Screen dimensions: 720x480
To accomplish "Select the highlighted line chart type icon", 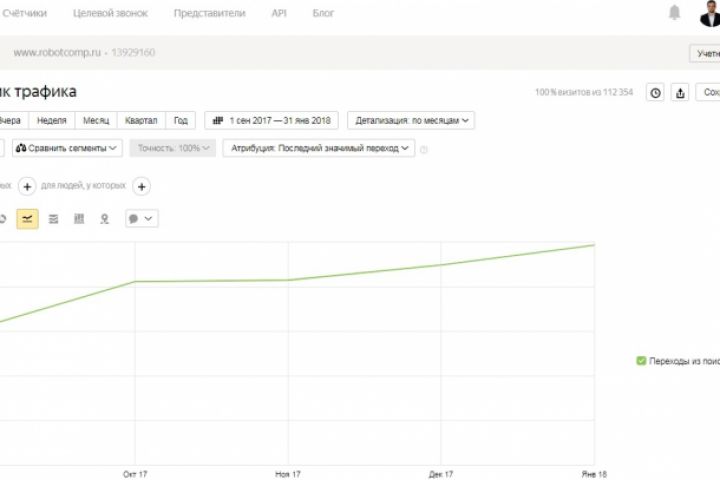I will (28, 219).
